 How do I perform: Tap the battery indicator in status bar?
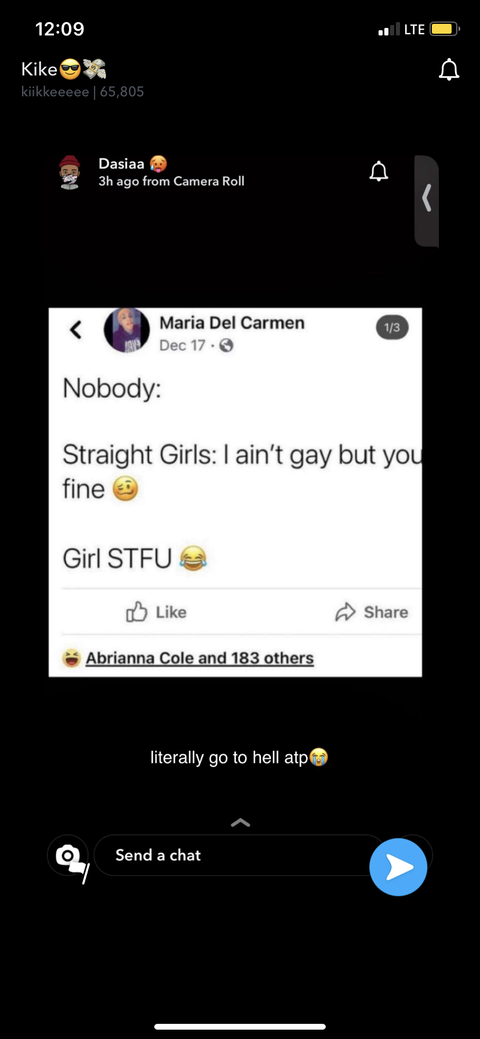coord(444,29)
